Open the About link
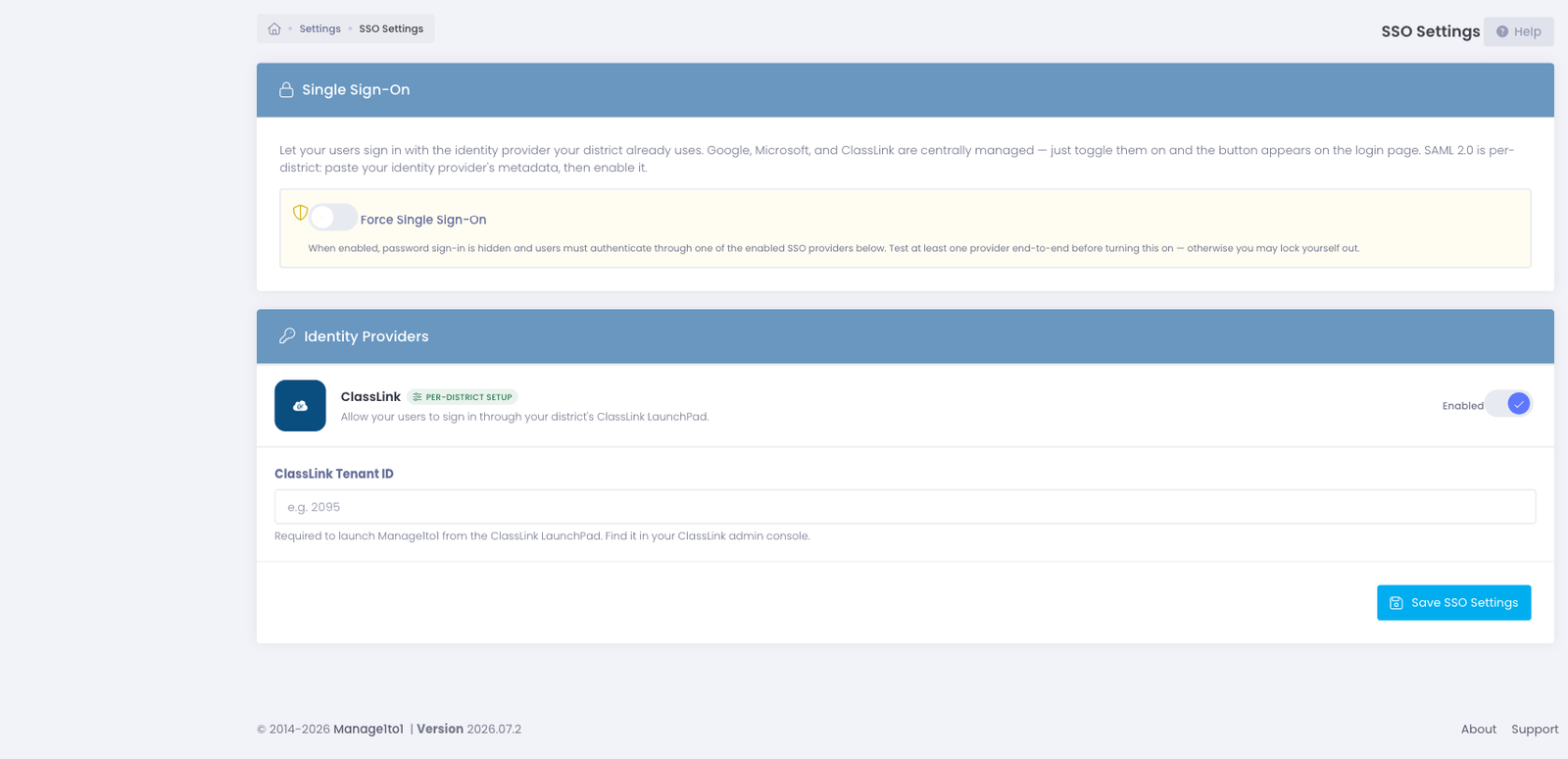Screen dimensions: 1568x759 [1478, 730]
